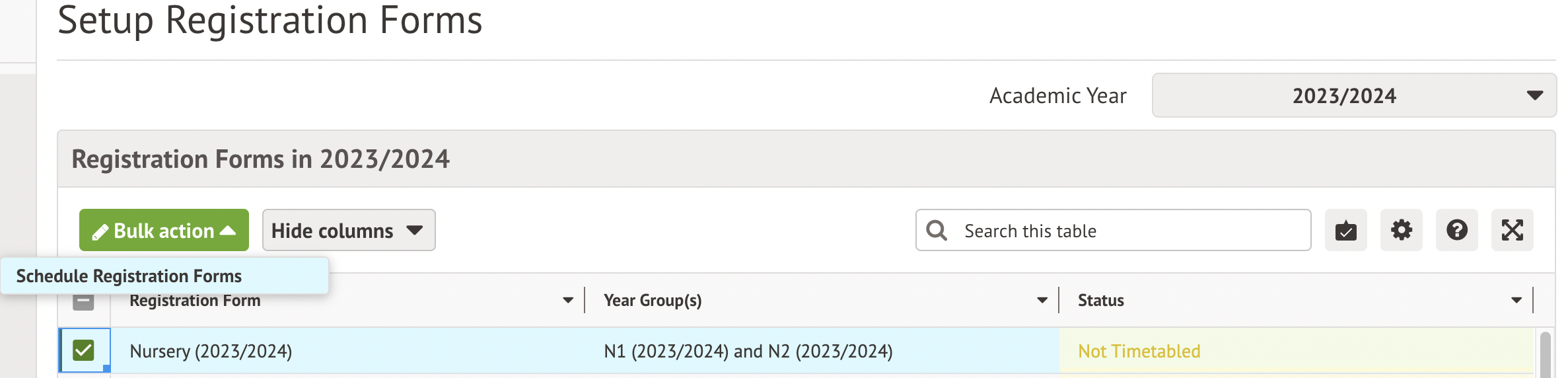The height and width of the screenshot is (378, 1568).
Task: Open table settings gear icon
Action: coord(1401,231)
